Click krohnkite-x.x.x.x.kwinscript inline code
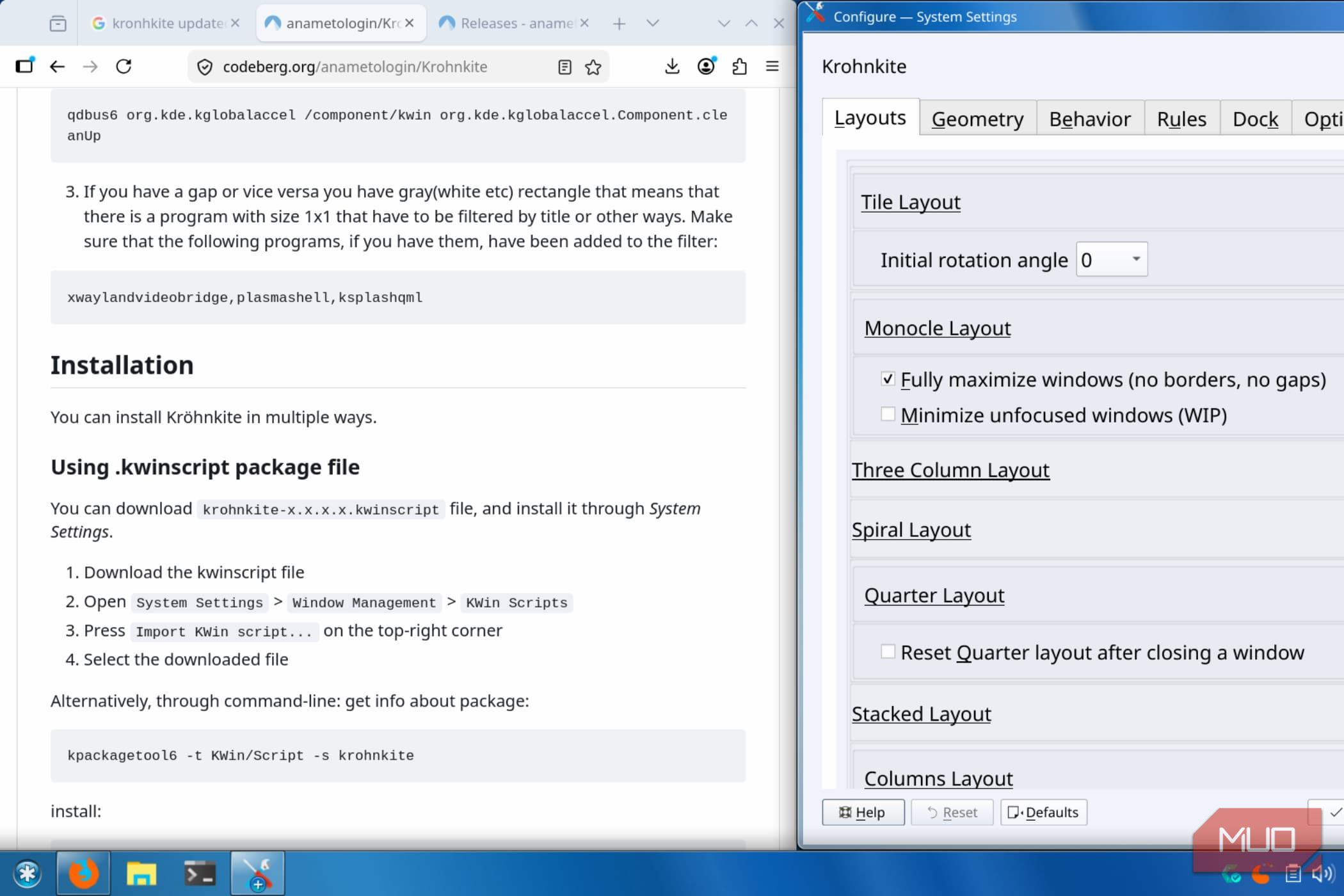 click(321, 509)
